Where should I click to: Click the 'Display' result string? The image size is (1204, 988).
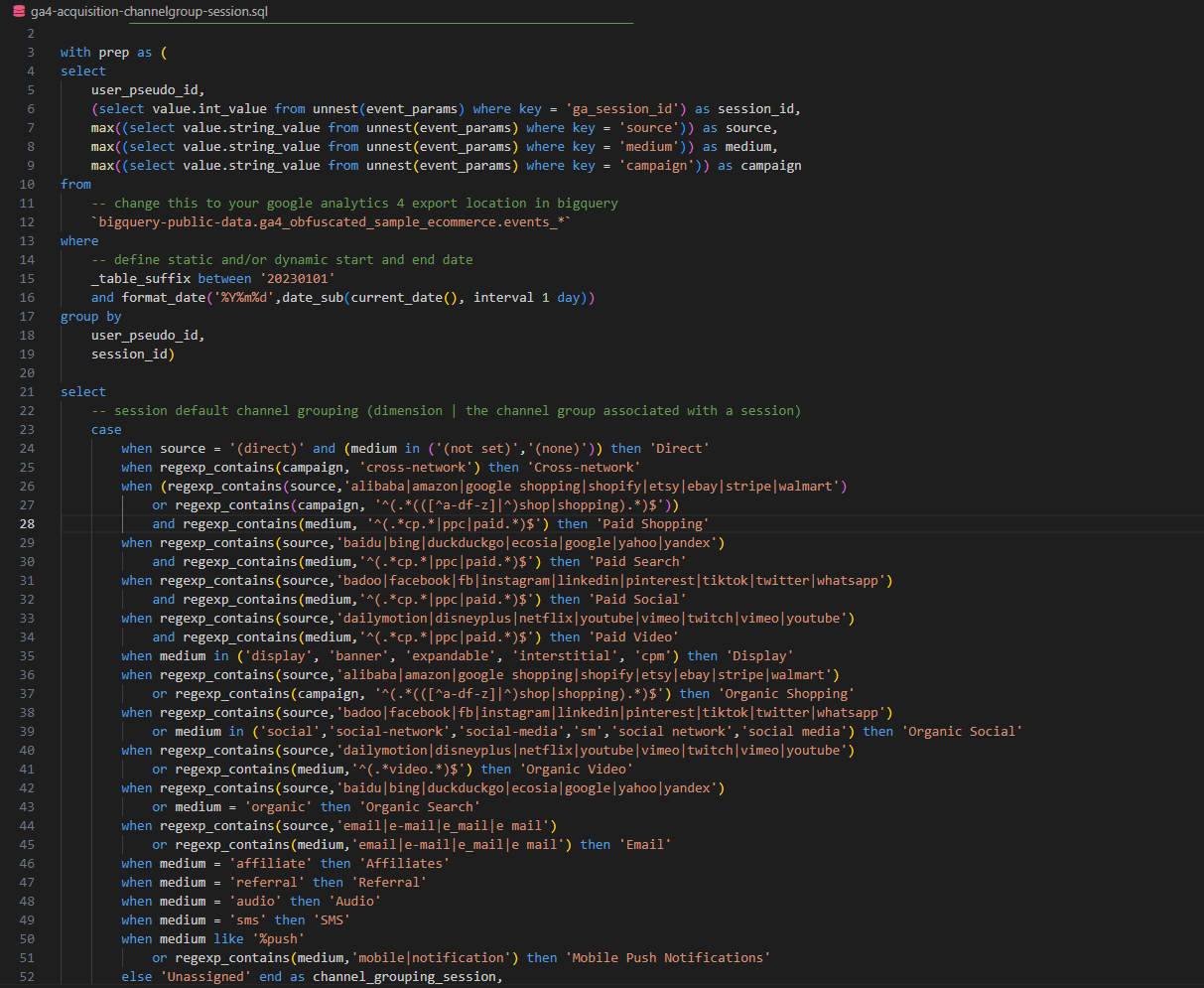(758, 655)
